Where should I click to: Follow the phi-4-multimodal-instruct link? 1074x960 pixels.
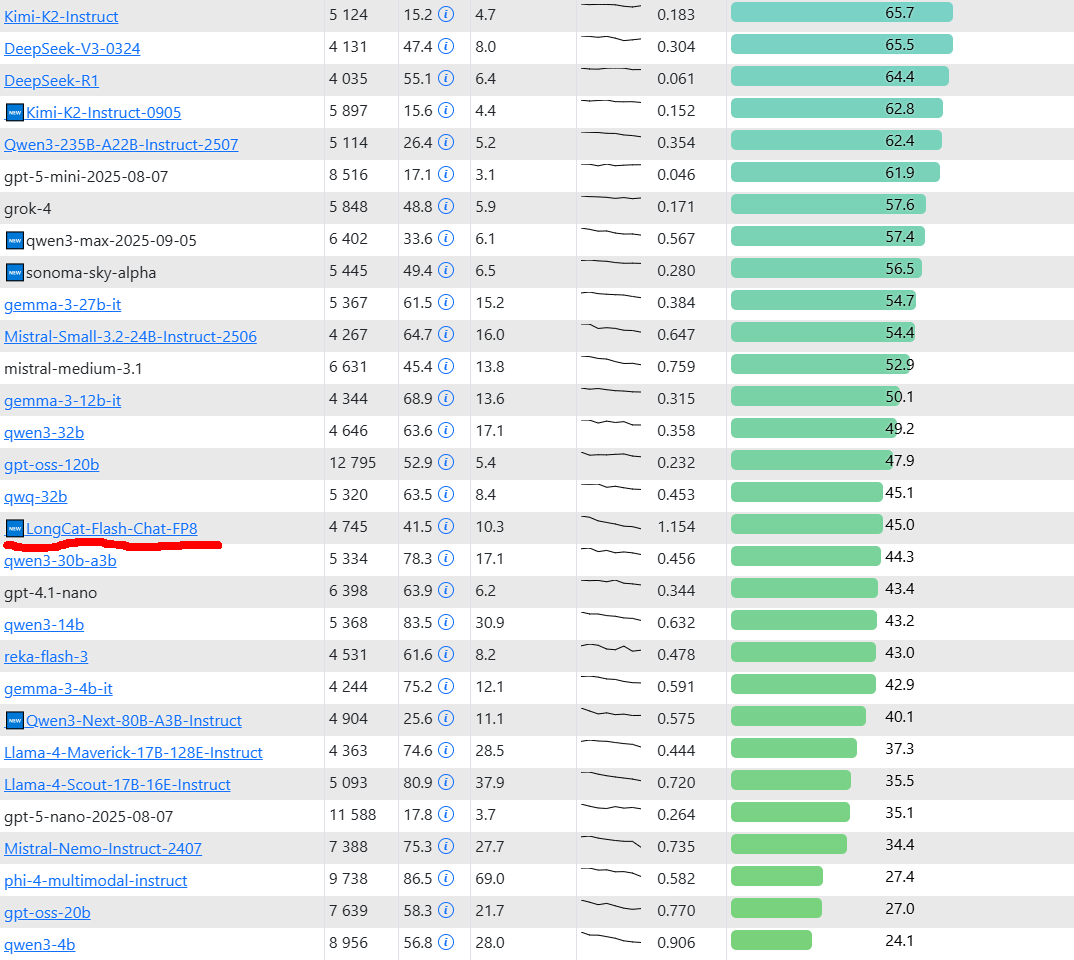click(x=95, y=881)
